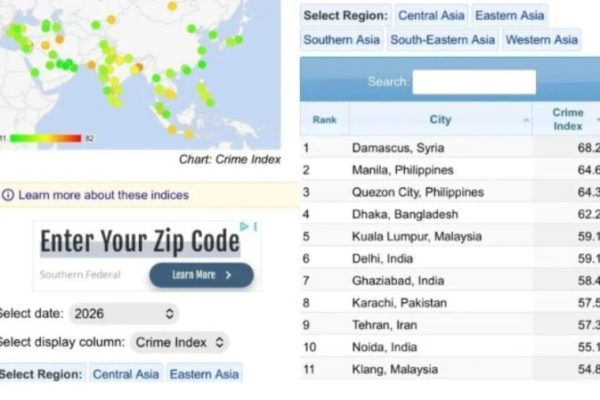
Task: Select Eastern Asia in the top region bar
Action: coord(510,15)
